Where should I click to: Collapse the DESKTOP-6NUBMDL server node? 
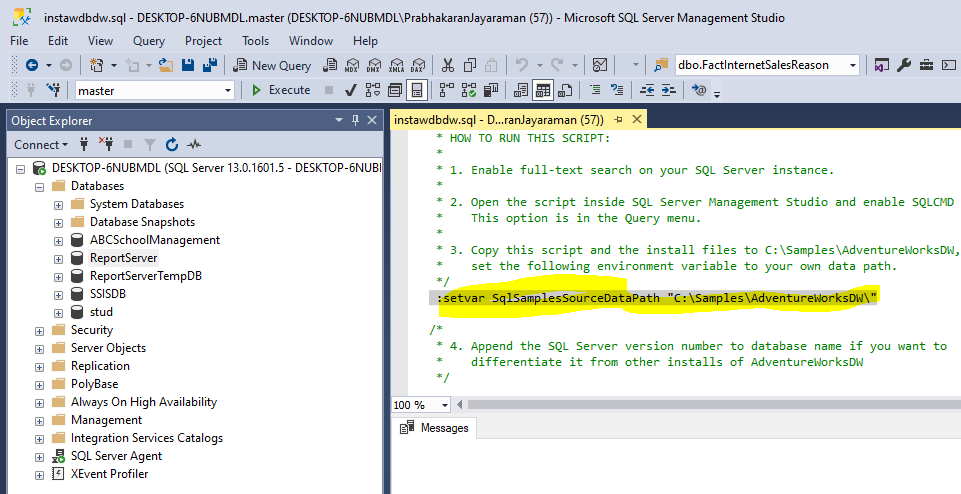20,168
